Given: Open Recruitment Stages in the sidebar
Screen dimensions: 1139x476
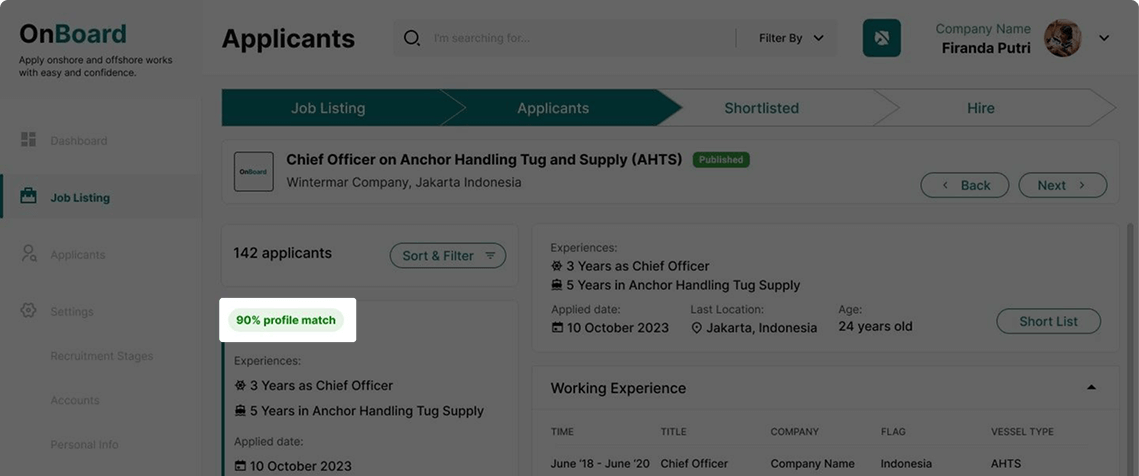Looking at the screenshot, I should pyautogui.click(x=102, y=356).
